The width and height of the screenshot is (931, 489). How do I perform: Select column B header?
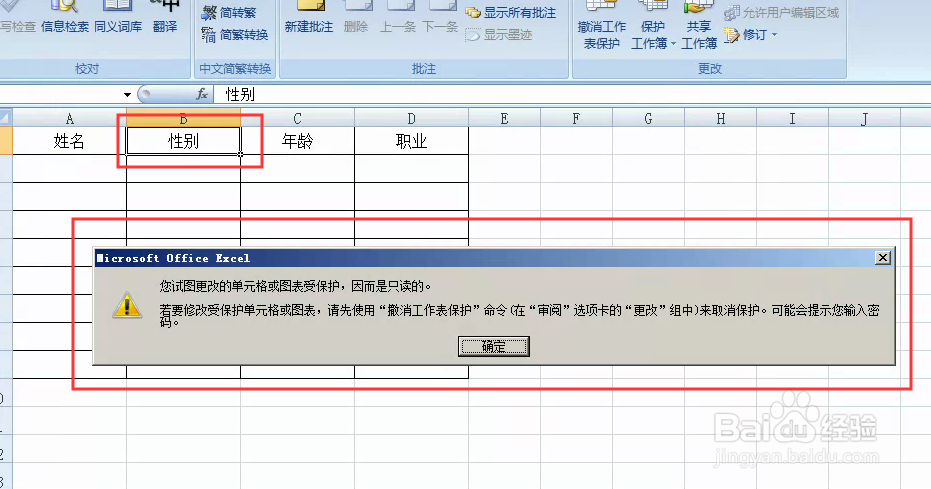183,118
